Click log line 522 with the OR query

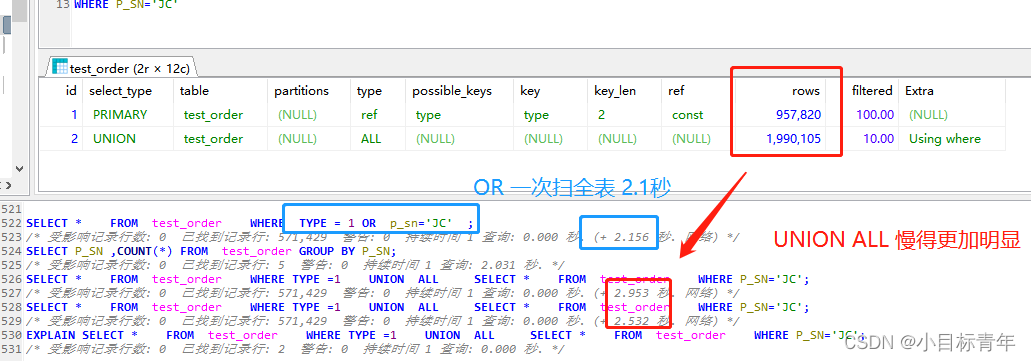[249, 223]
